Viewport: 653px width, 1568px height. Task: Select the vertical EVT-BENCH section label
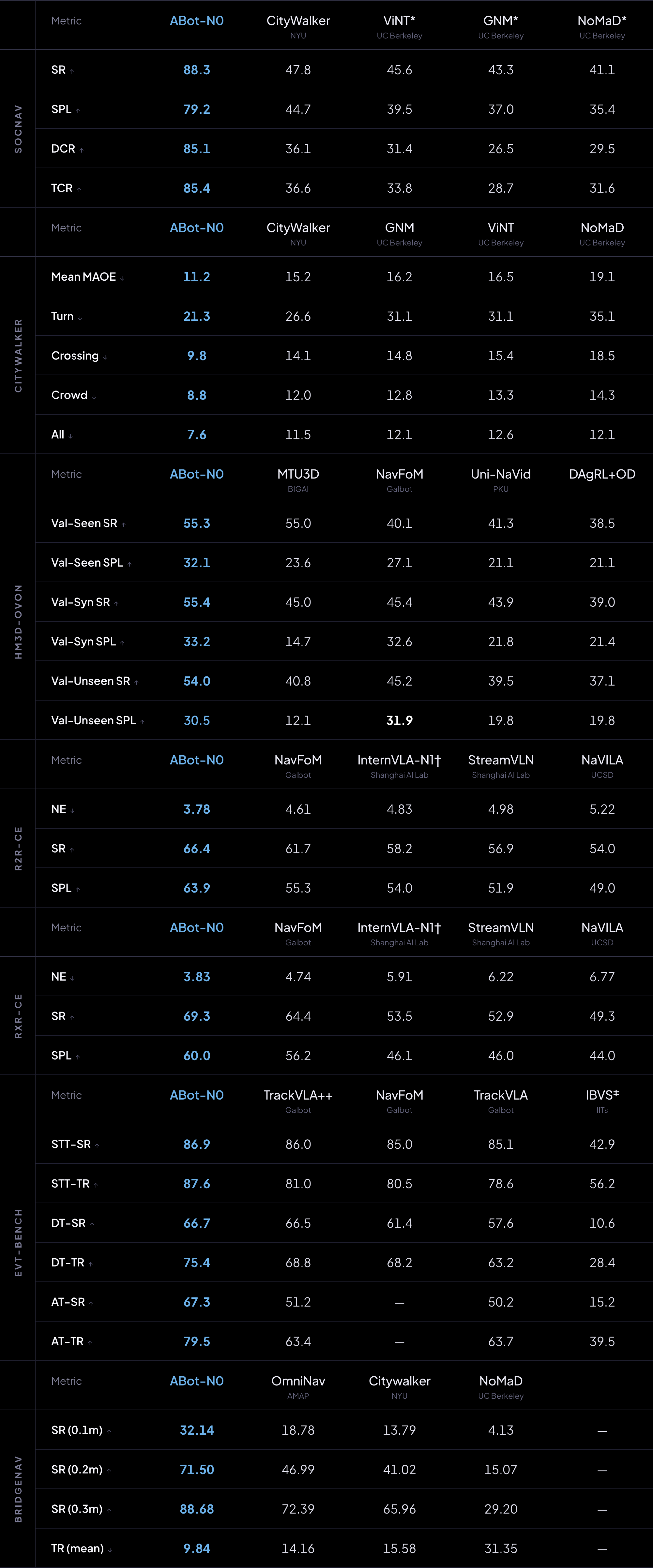18,1242
